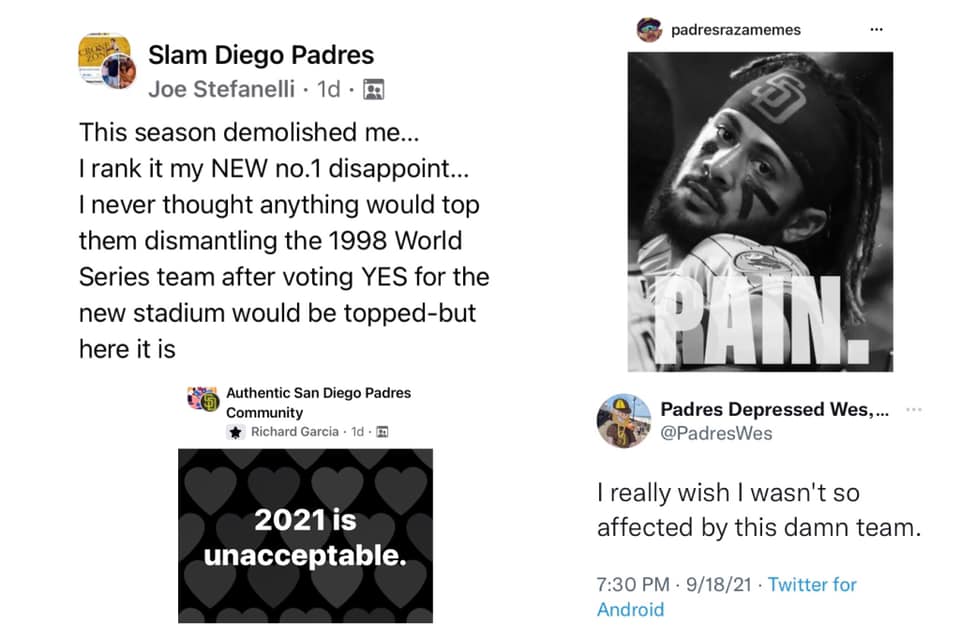This screenshot has height=640, width=960.
Task: Select the @PadresWes handle
Action: coord(716,433)
